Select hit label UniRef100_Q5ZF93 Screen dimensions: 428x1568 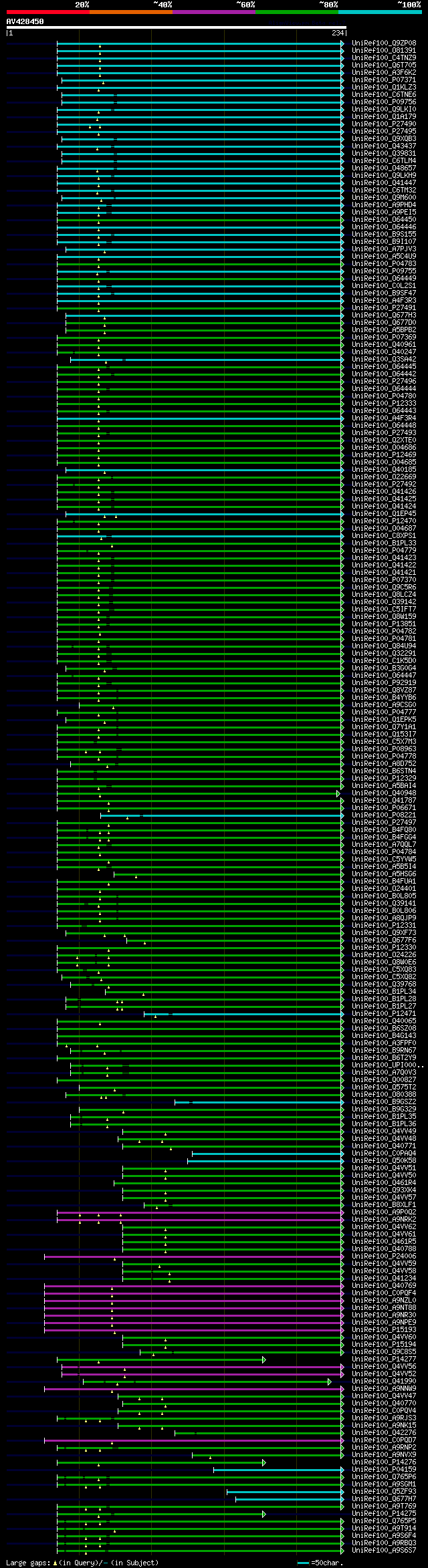click(x=384, y=1492)
